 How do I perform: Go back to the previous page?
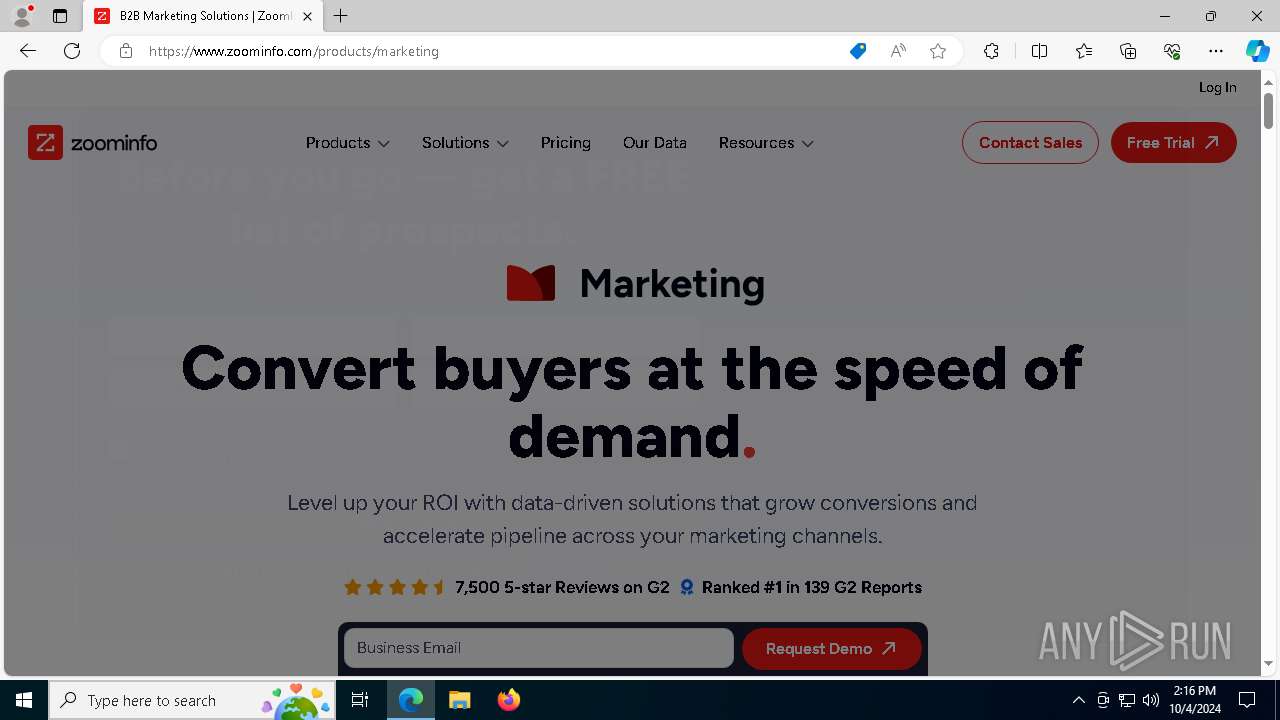(28, 51)
